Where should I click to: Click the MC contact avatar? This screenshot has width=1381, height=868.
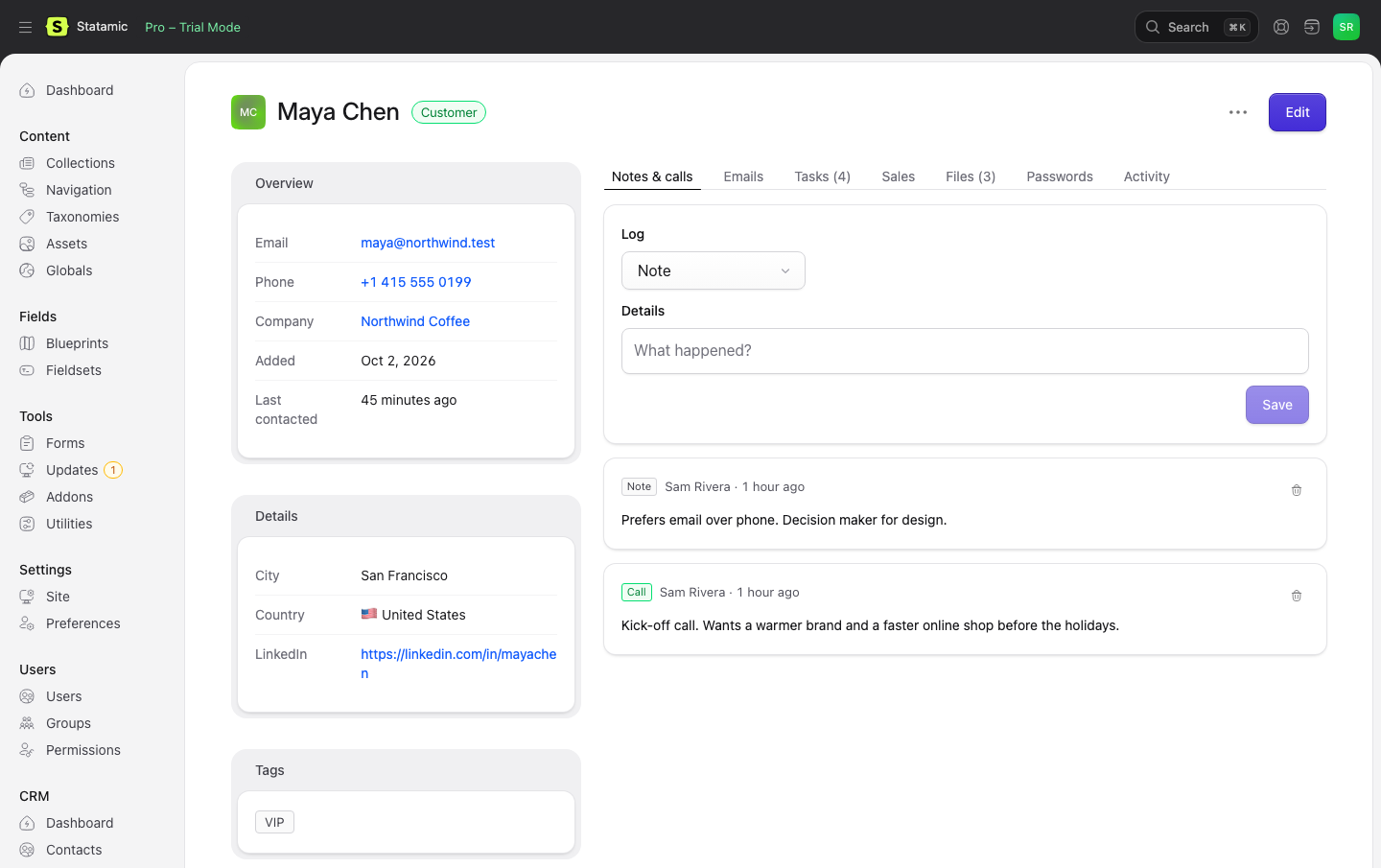(x=248, y=112)
